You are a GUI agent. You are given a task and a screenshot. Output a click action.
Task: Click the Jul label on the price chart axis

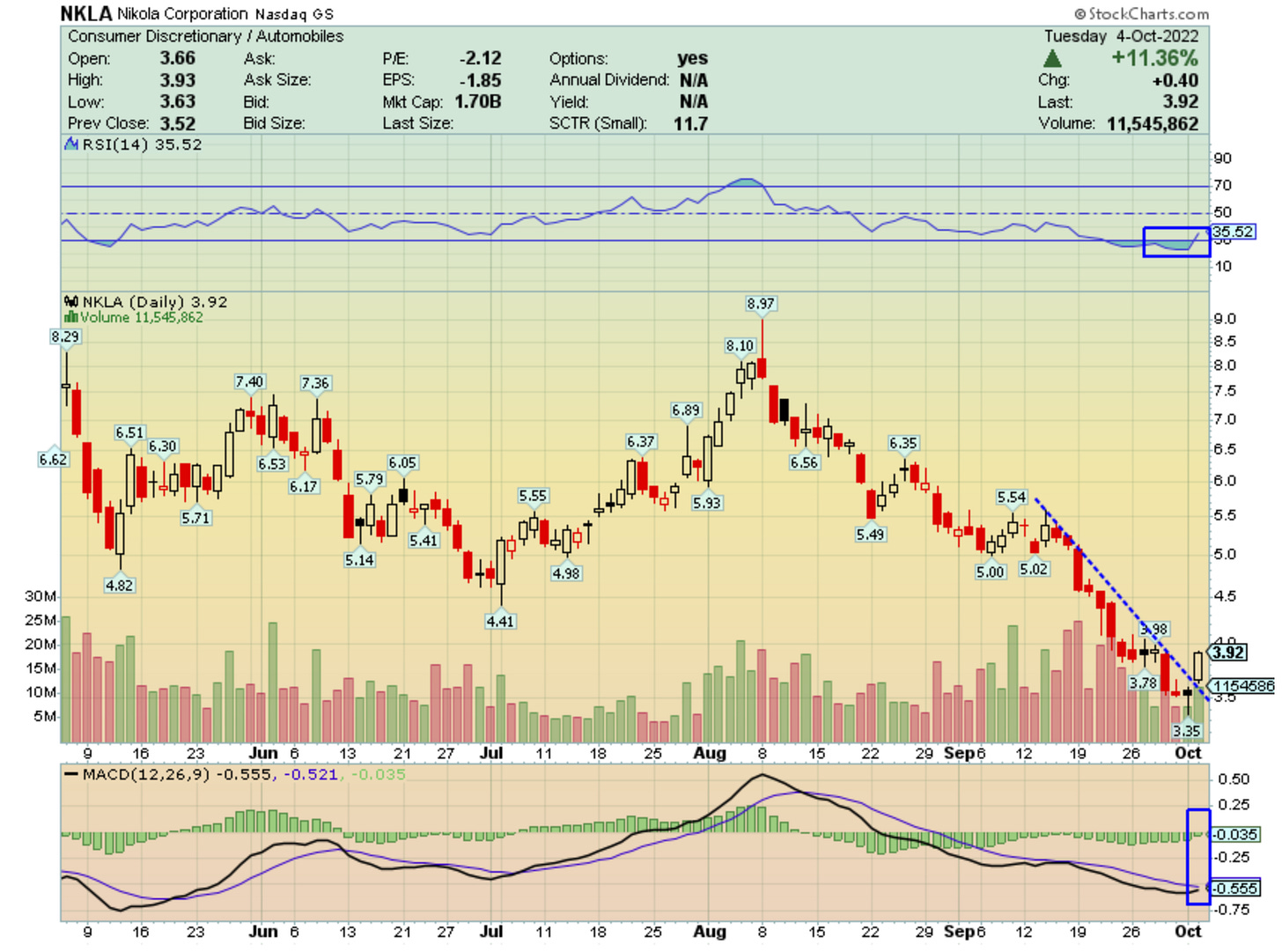pyautogui.click(x=491, y=753)
